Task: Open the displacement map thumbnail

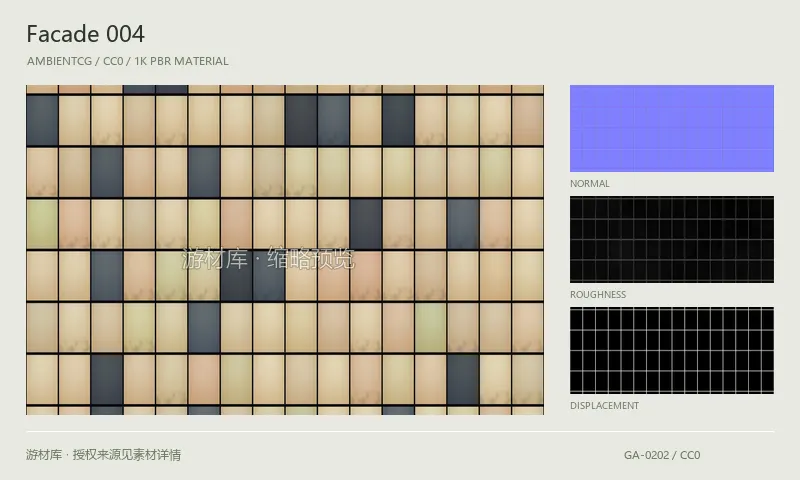Action: click(671, 350)
